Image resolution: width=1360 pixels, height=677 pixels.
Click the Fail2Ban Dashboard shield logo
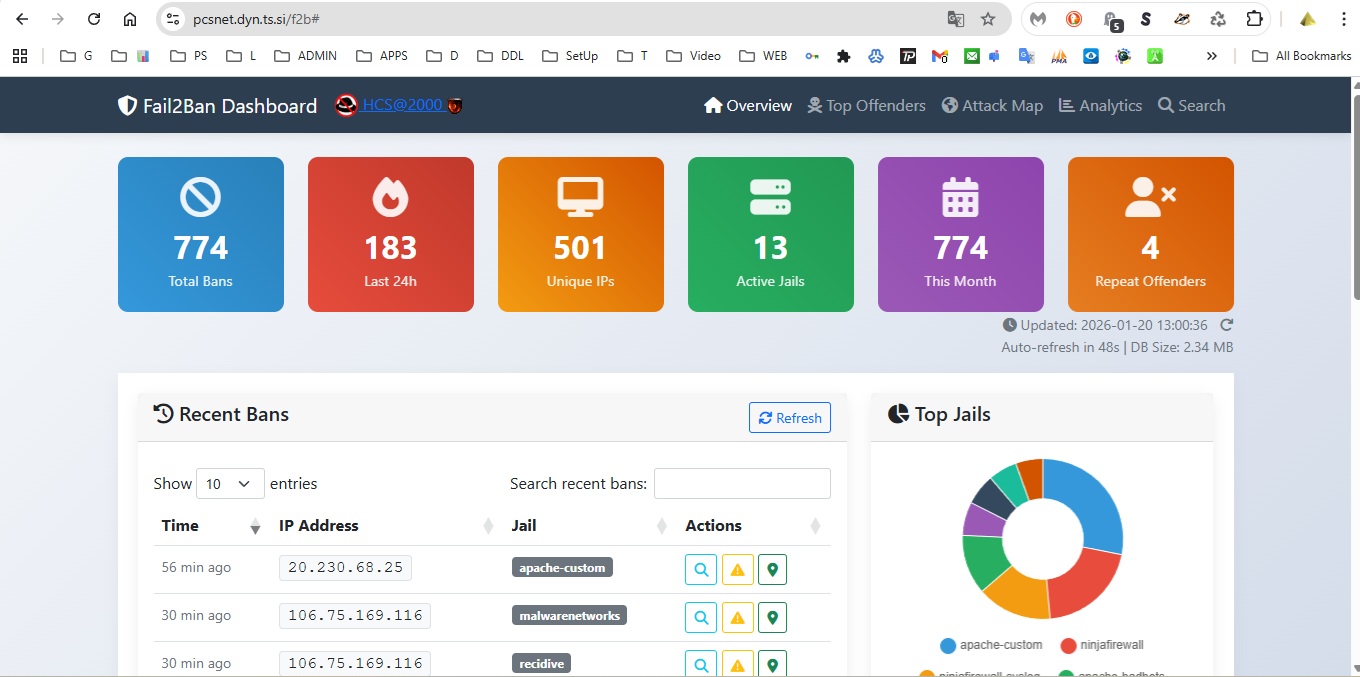(127, 106)
